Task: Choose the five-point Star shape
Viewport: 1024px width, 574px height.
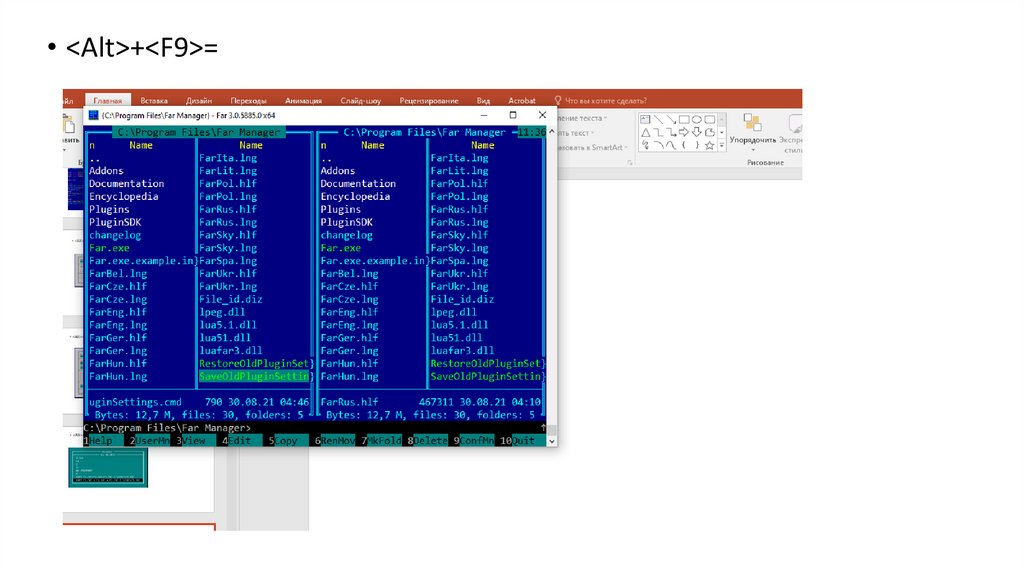Action: (x=709, y=145)
